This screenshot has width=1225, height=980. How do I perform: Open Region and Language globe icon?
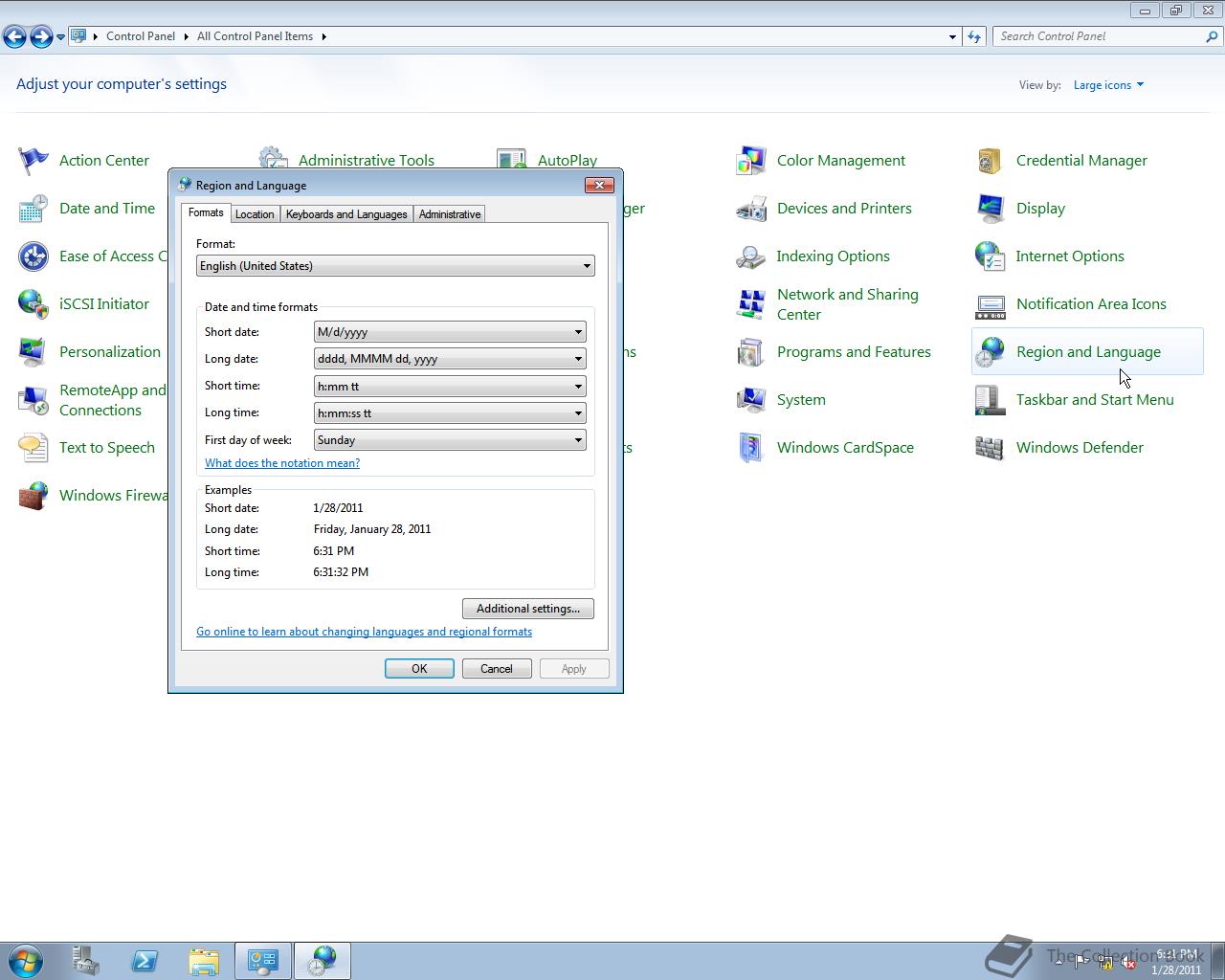coord(991,352)
